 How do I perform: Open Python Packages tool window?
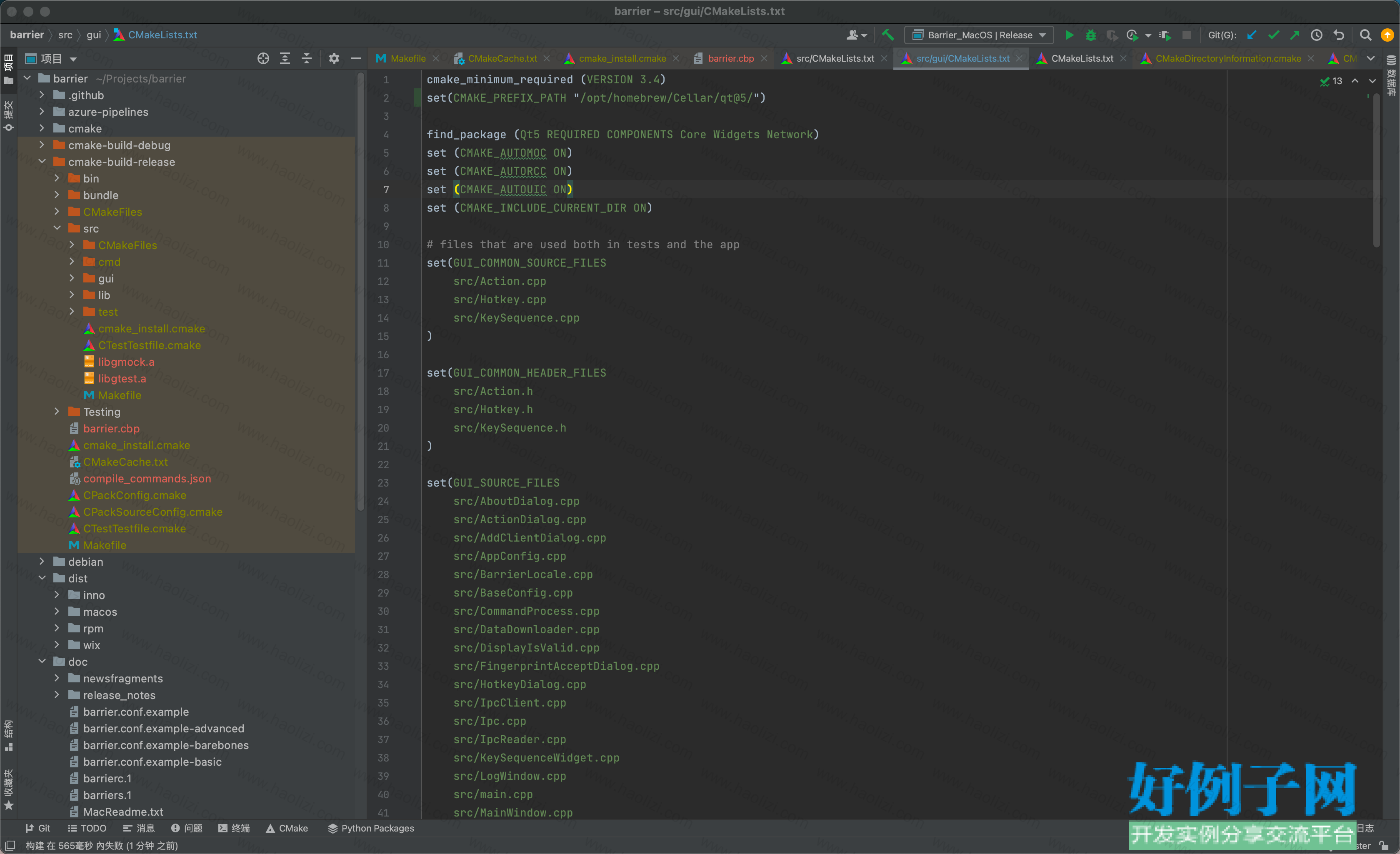click(371, 828)
